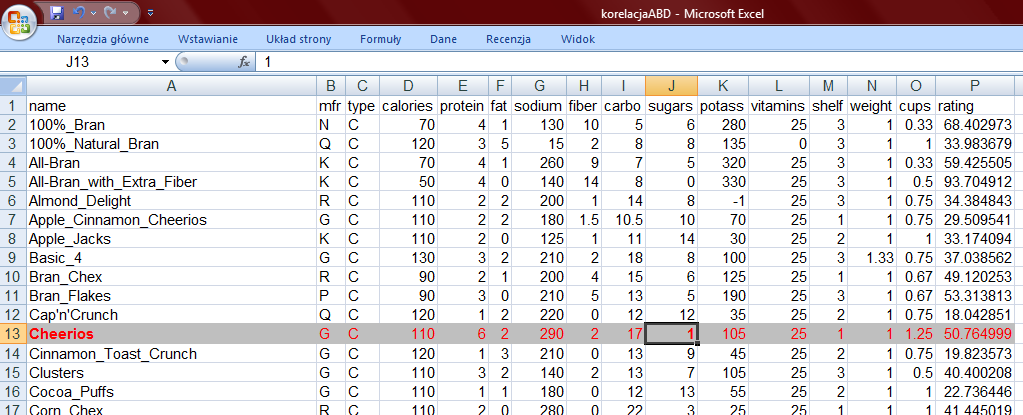Select column J header
Viewport: 1023px width, 415px height.
[671, 86]
